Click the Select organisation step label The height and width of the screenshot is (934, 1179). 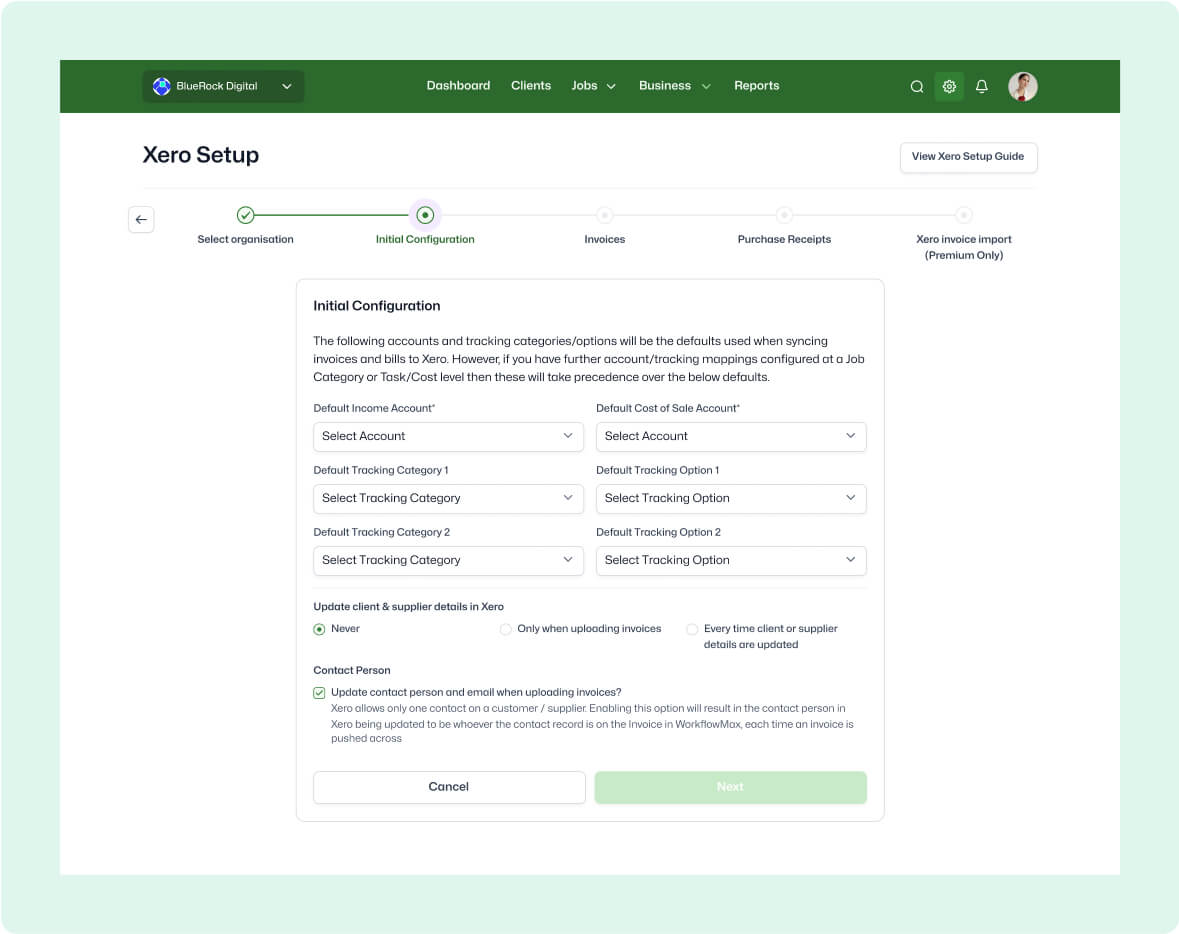pos(245,239)
